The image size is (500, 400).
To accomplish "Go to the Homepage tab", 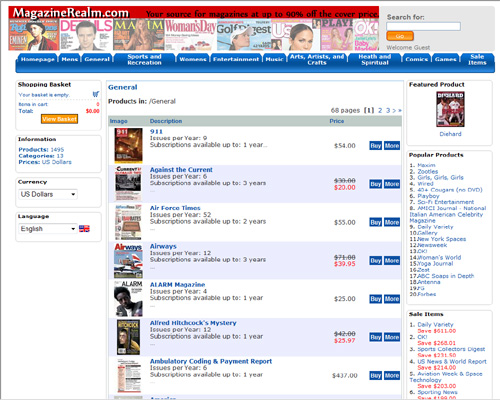I will tap(37, 59).
